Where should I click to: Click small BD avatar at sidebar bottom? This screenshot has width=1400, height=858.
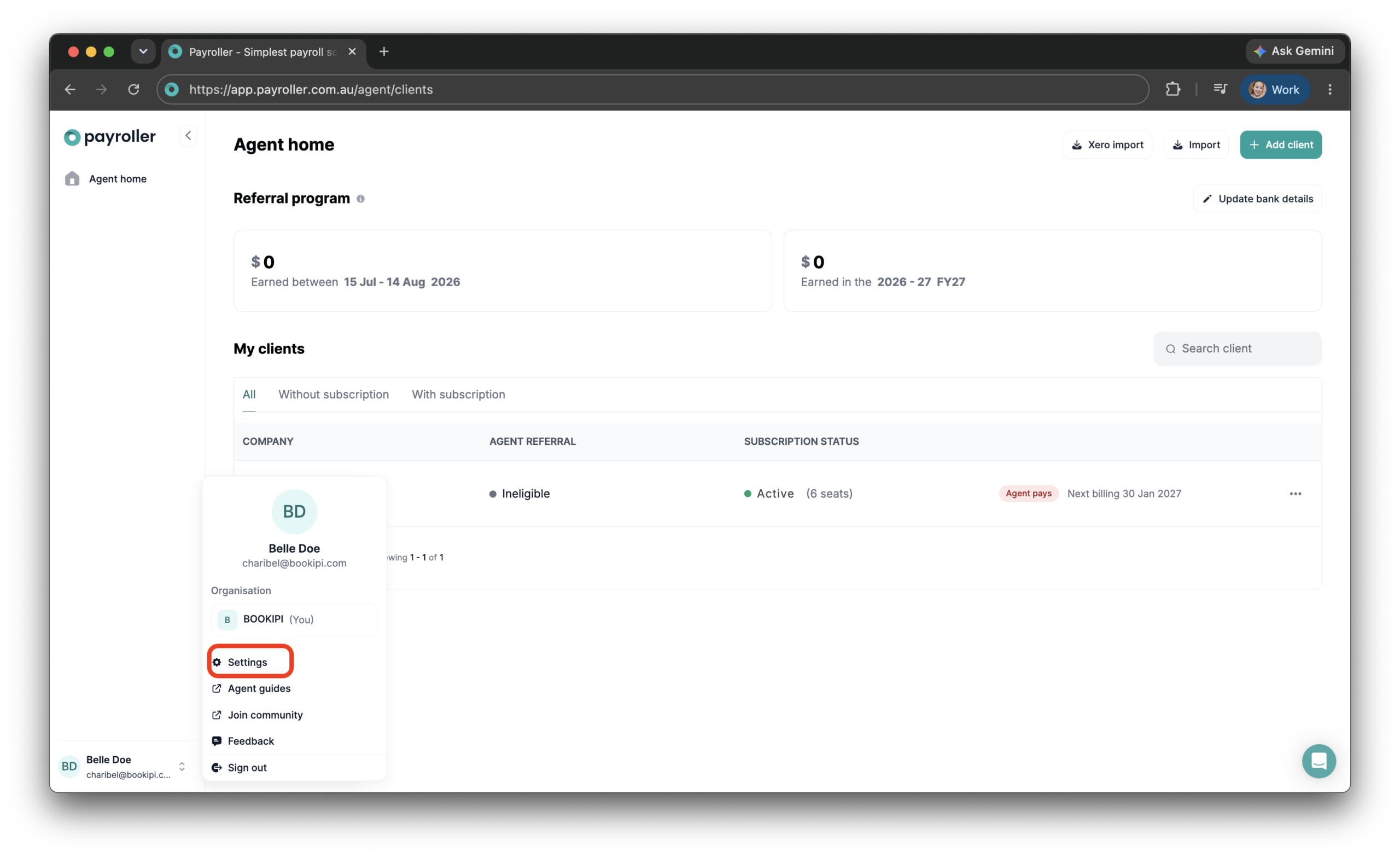(69, 767)
